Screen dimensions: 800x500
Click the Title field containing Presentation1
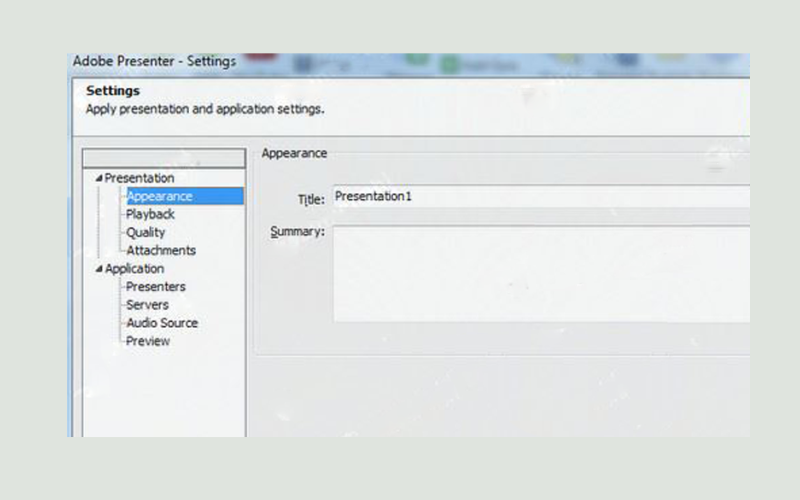pos(540,197)
